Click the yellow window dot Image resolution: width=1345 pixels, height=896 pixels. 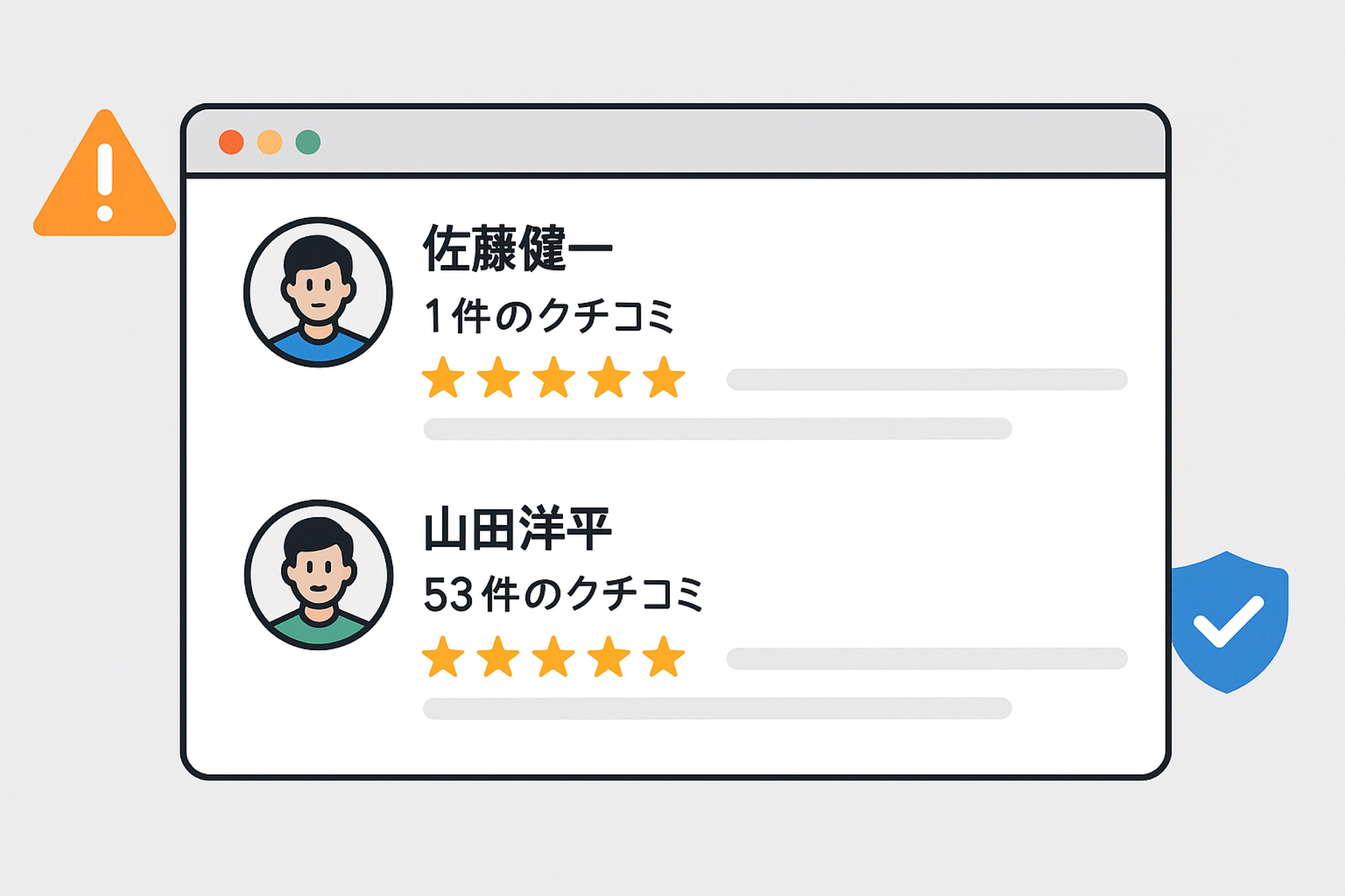point(270,143)
